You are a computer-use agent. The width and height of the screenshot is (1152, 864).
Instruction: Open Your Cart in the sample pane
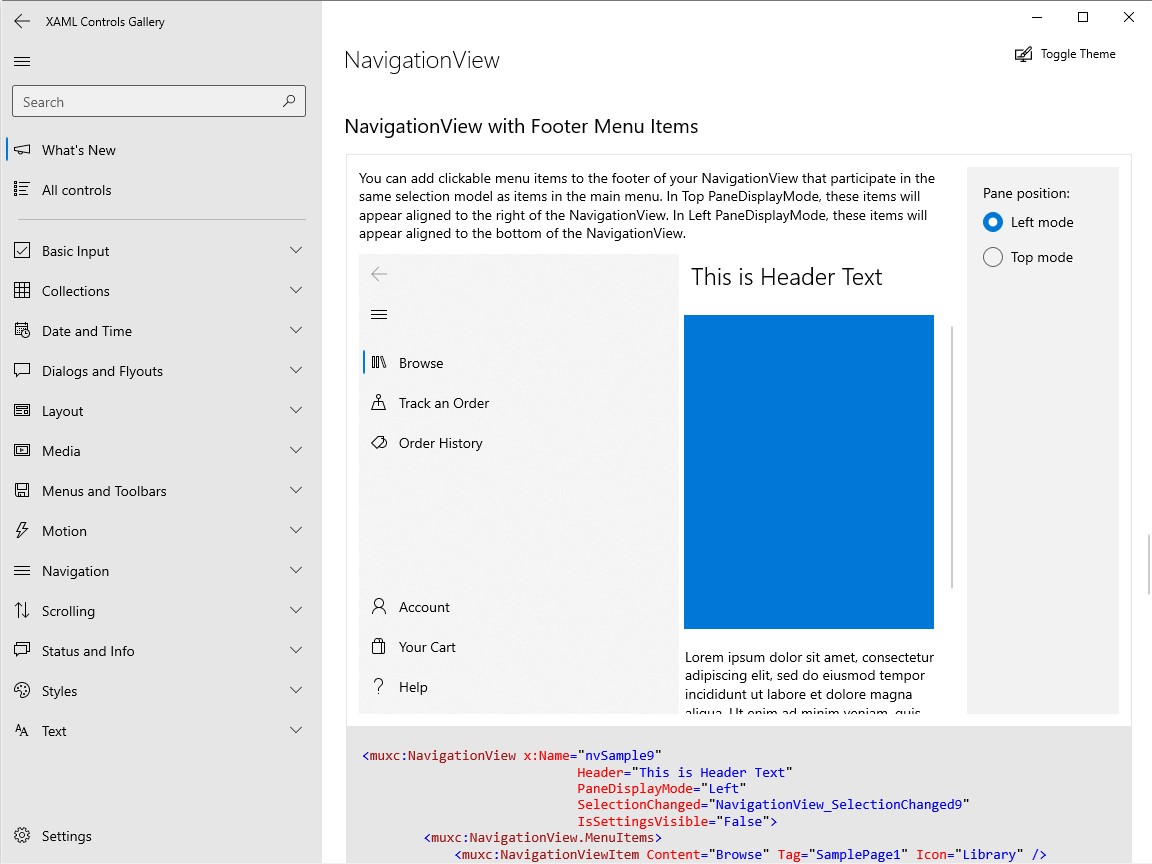(x=425, y=646)
